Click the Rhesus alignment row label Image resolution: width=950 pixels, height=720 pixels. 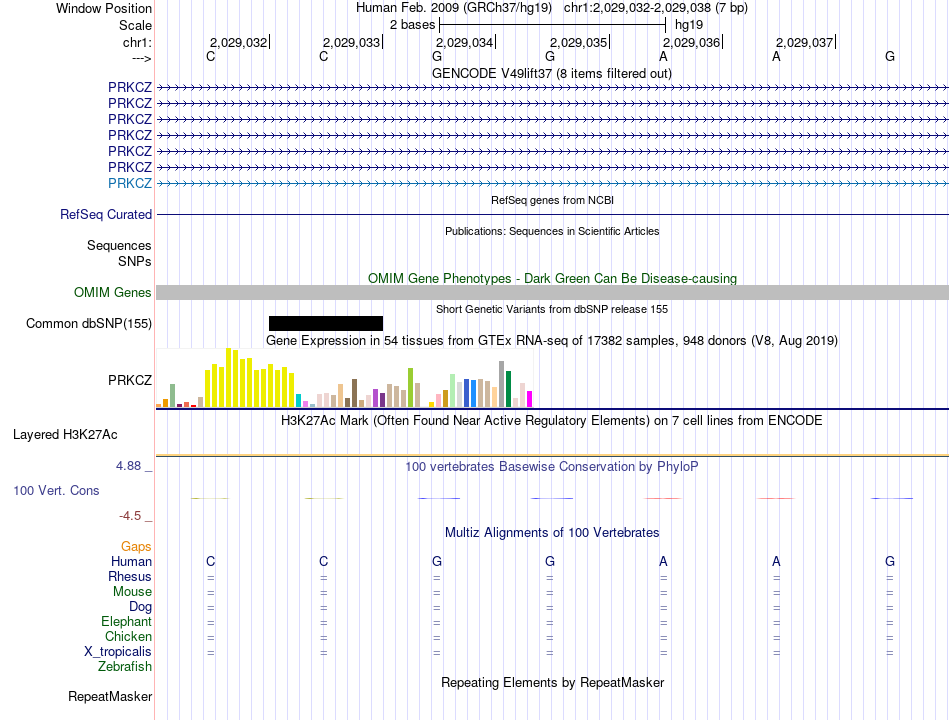[x=130, y=576]
